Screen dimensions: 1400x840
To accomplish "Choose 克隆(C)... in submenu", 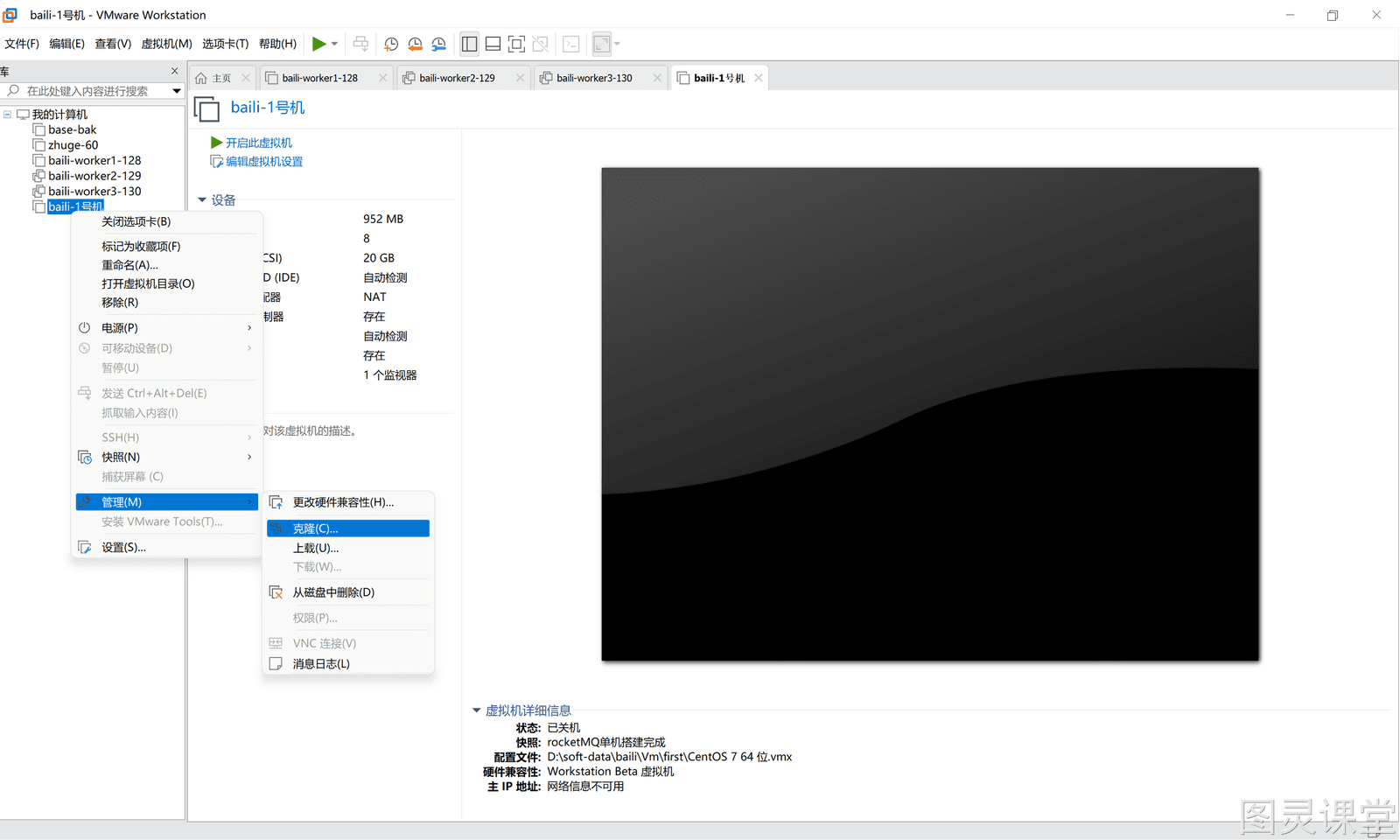I will point(348,528).
